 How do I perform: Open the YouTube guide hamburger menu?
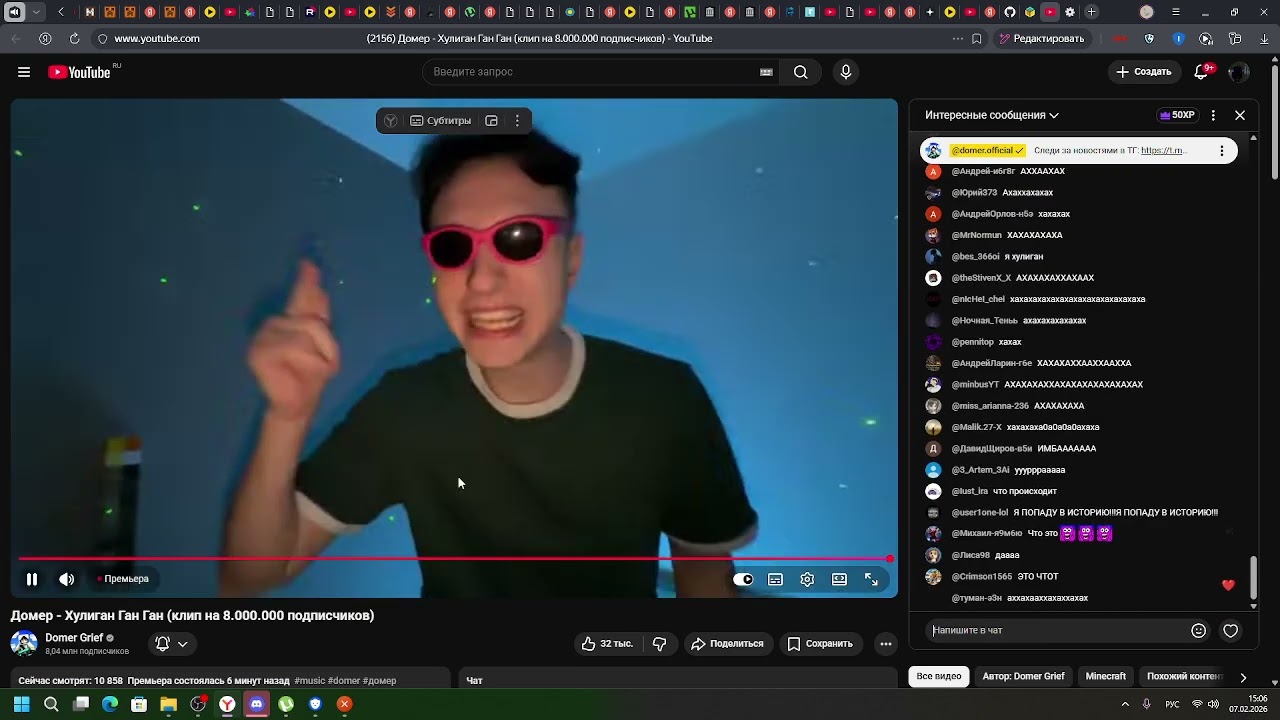24,72
